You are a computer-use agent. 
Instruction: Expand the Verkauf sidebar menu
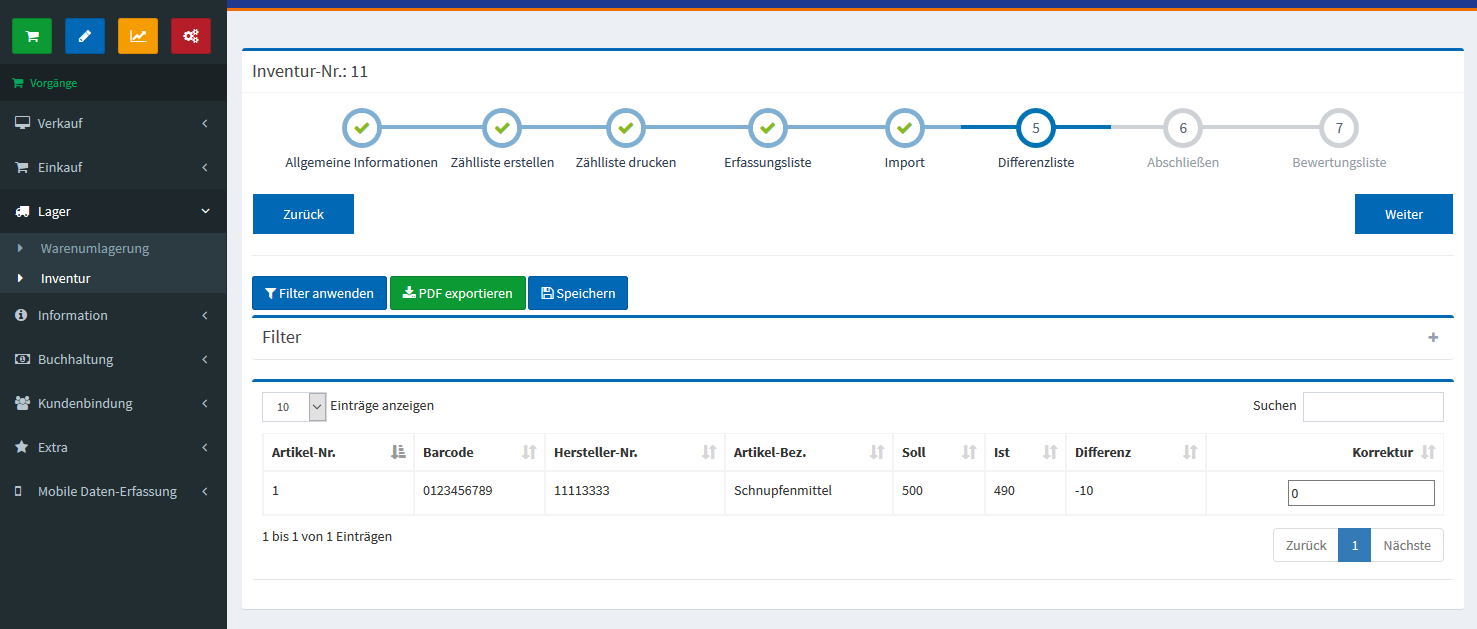[x=113, y=124]
